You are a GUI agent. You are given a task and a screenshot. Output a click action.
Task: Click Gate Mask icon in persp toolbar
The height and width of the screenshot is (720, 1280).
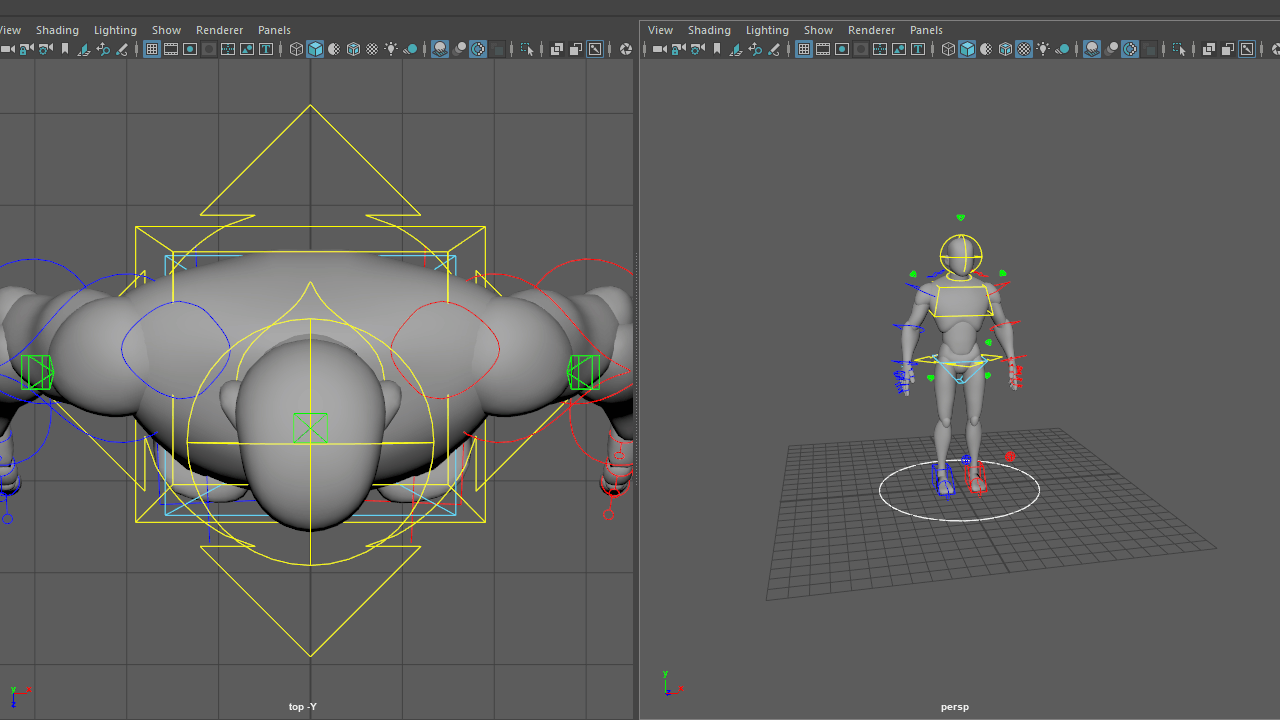click(861, 49)
